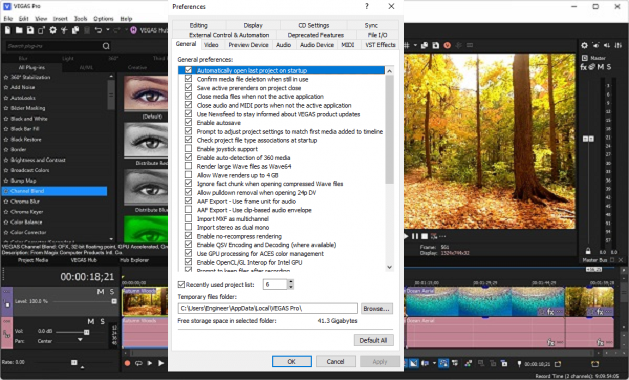Uncheck Confirm media file deletion checkbox
The width and height of the screenshot is (629, 380).
tap(188, 79)
